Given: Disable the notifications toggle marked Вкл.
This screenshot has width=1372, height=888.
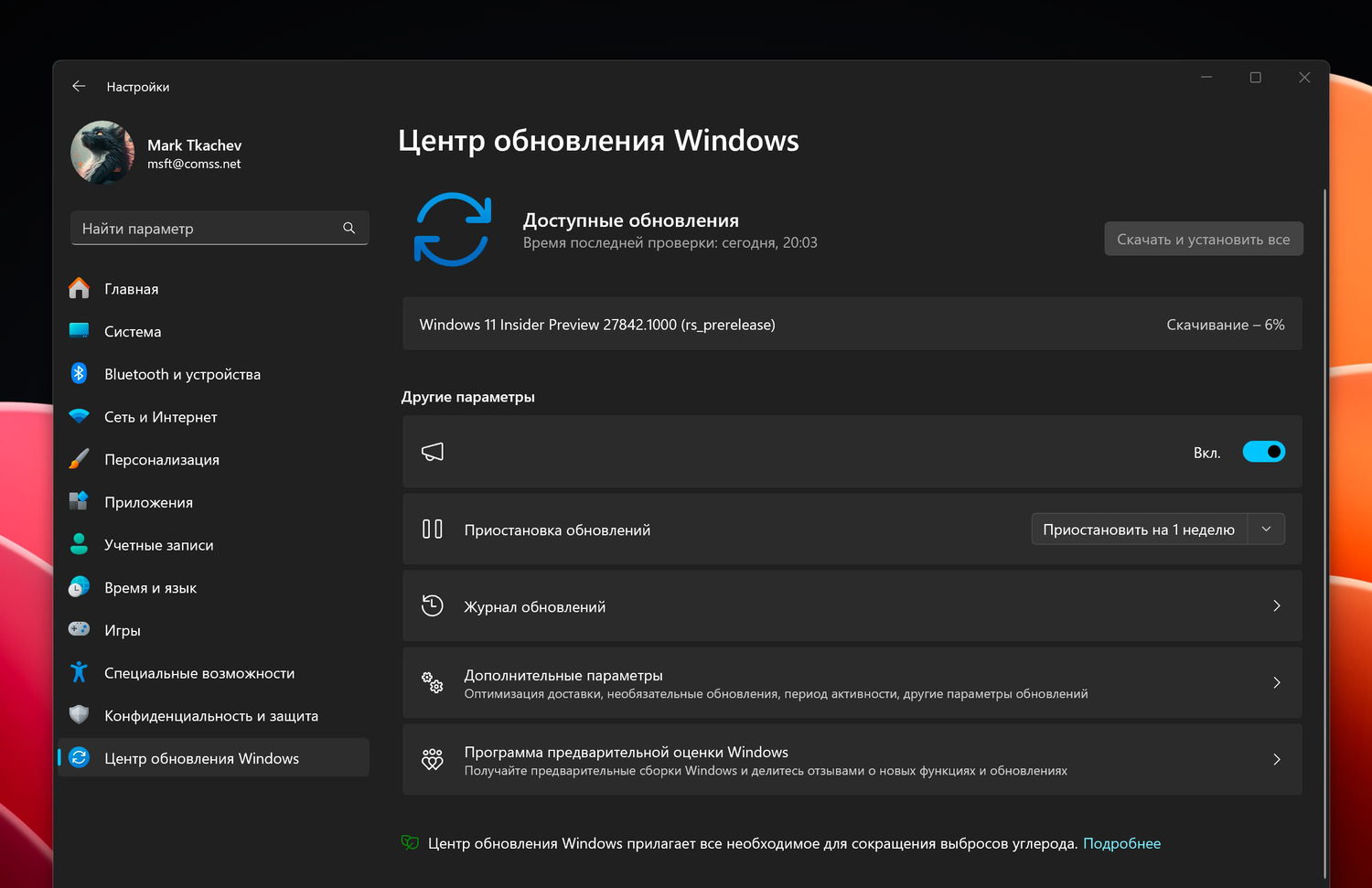Looking at the screenshot, I should (x=1264, y=451).
